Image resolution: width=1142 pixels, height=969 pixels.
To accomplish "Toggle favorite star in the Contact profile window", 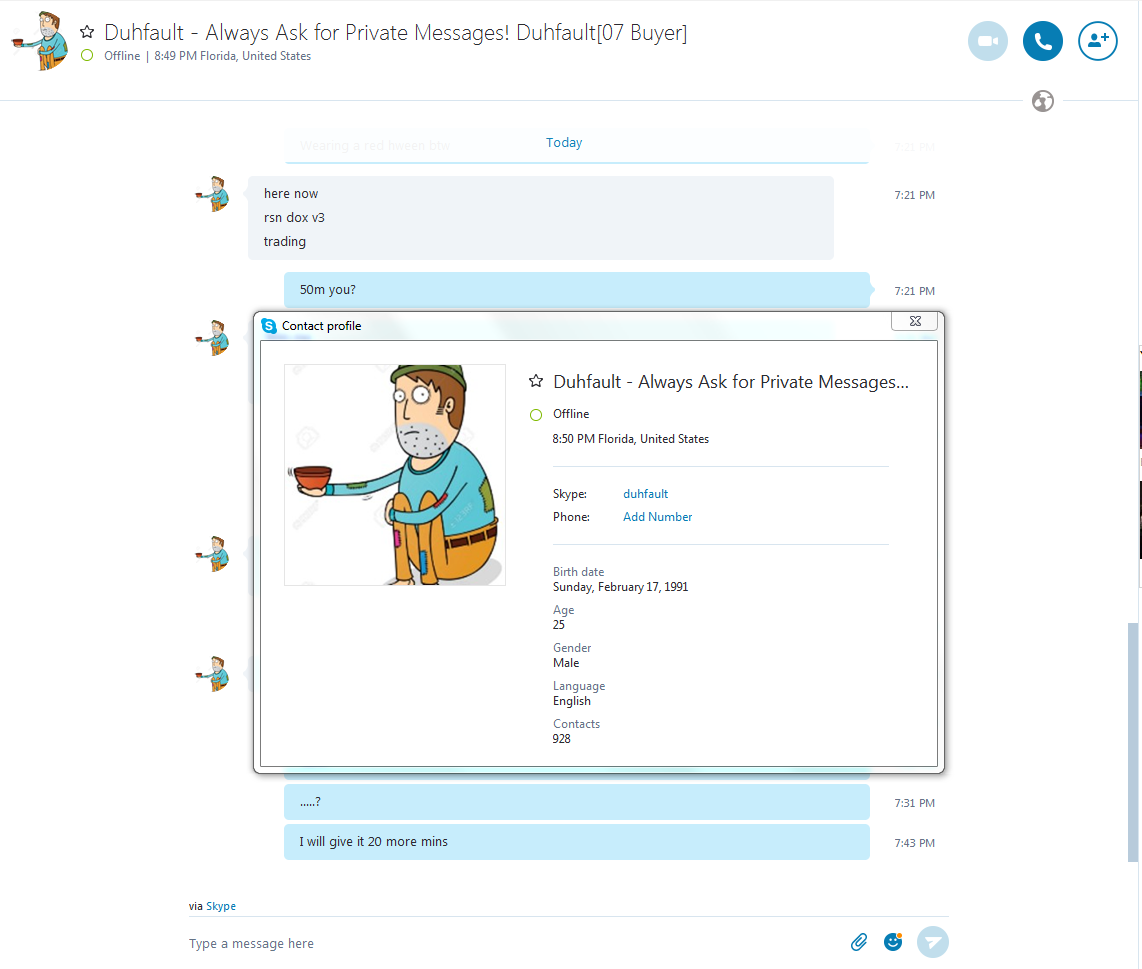I will click(536, 381).
